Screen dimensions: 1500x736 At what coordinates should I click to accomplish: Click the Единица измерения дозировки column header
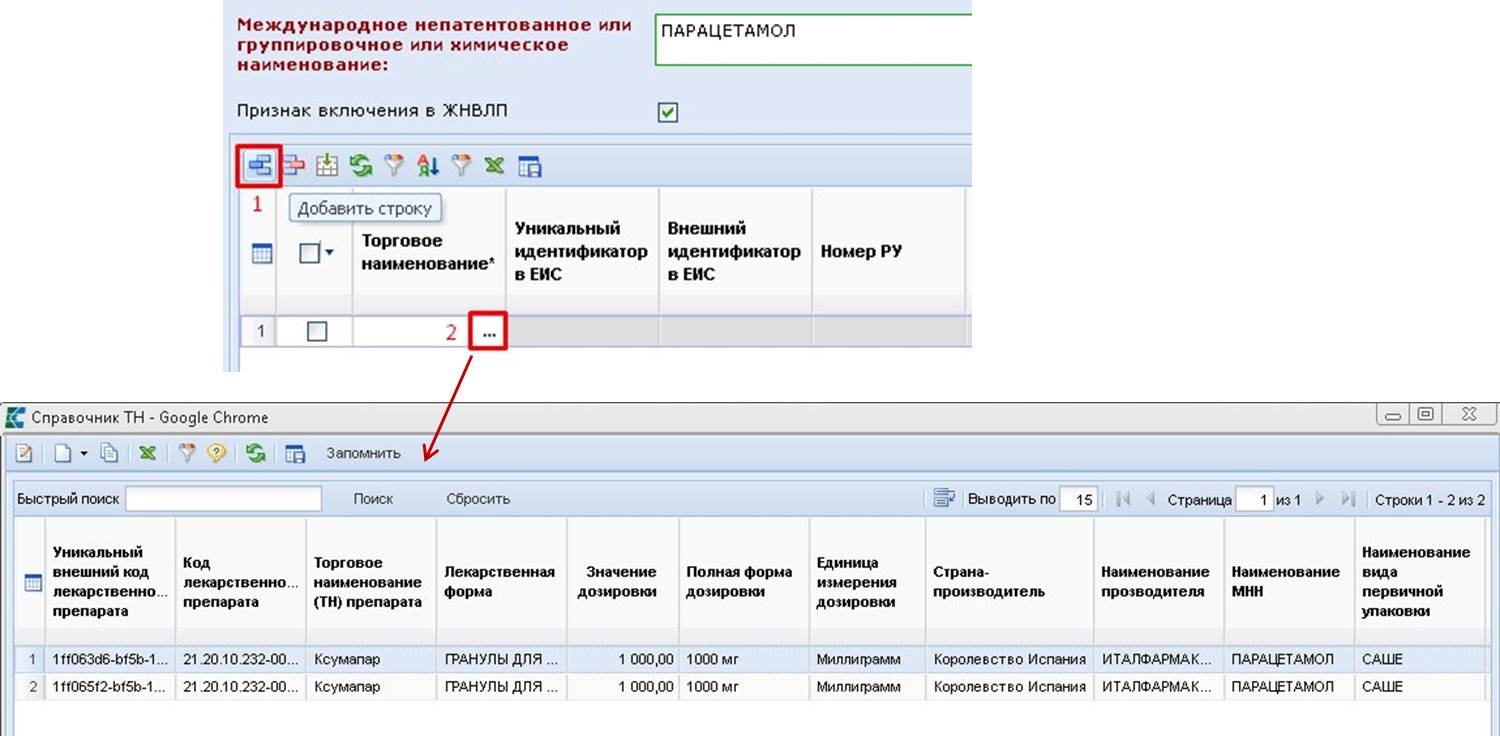click(x=867, y=582)
